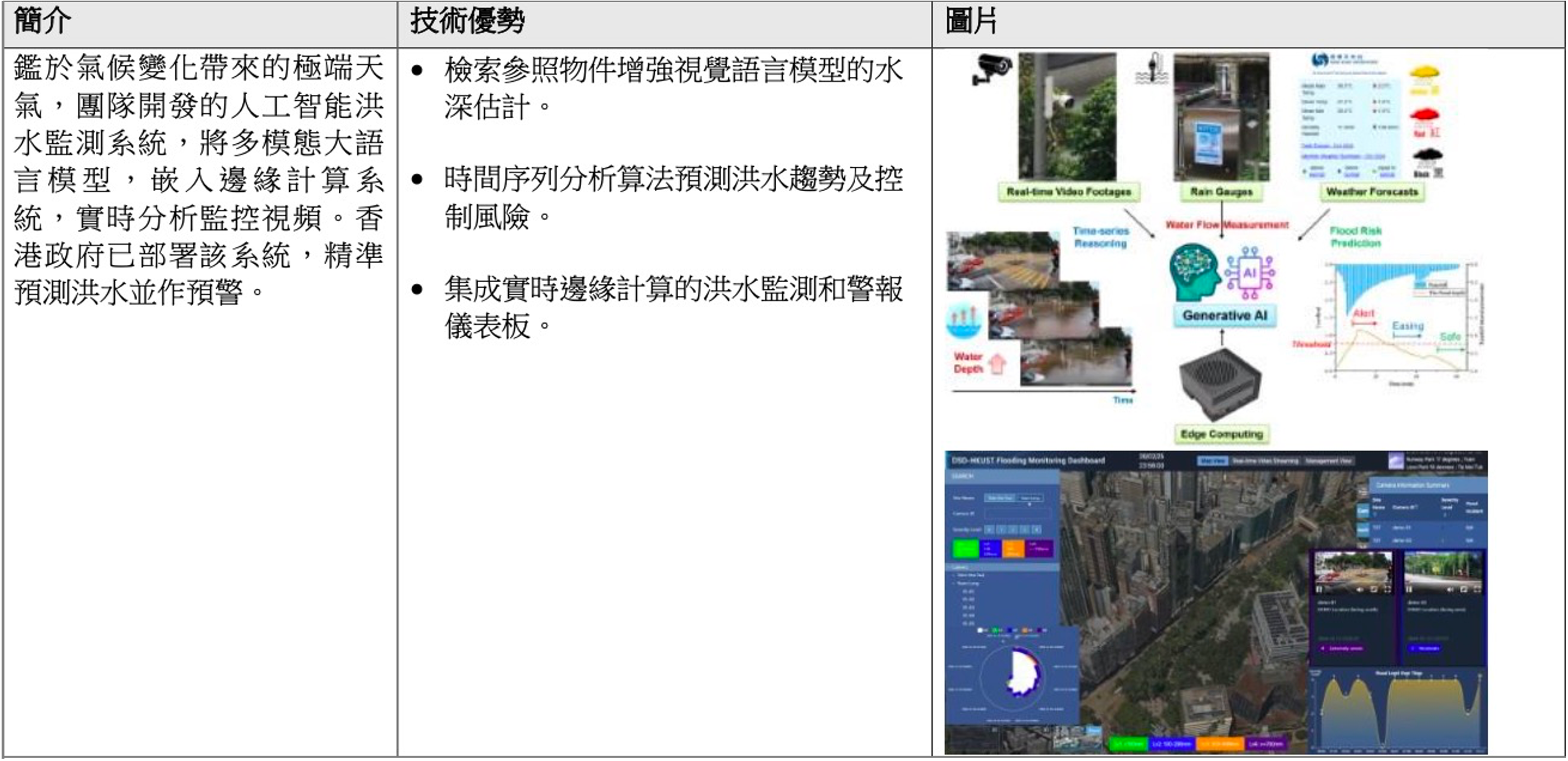Click the 圖片 column header
1568x761 pixels.
coord(1248,25)
